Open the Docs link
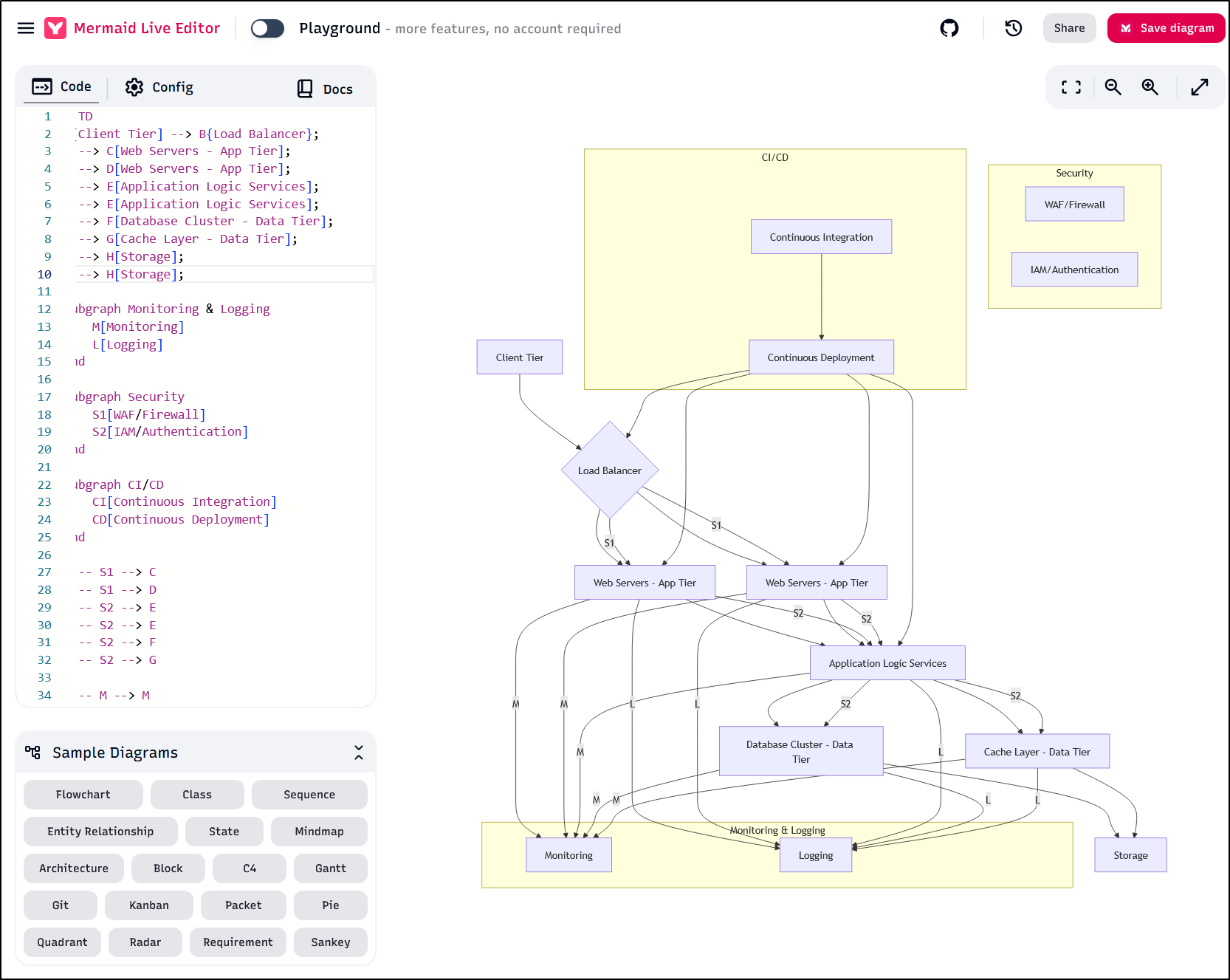 pos(325,89)
